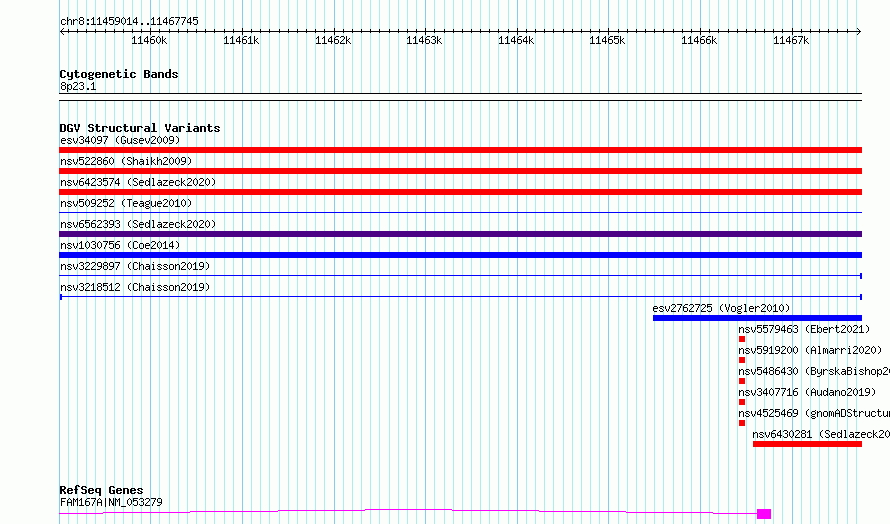The width and height of the screenshot is (890, 524).
Task: Open the esv2762725 (Vogler2010) variant label
Action: [721, 308]
